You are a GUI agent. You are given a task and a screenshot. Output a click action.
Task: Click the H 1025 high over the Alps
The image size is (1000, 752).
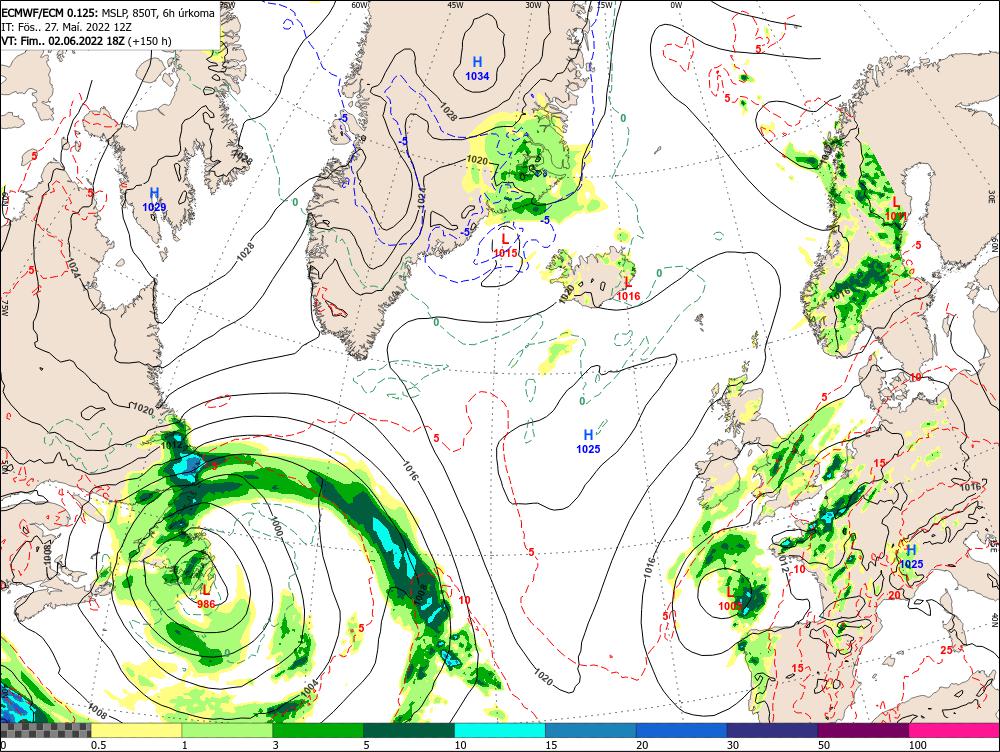911,557
